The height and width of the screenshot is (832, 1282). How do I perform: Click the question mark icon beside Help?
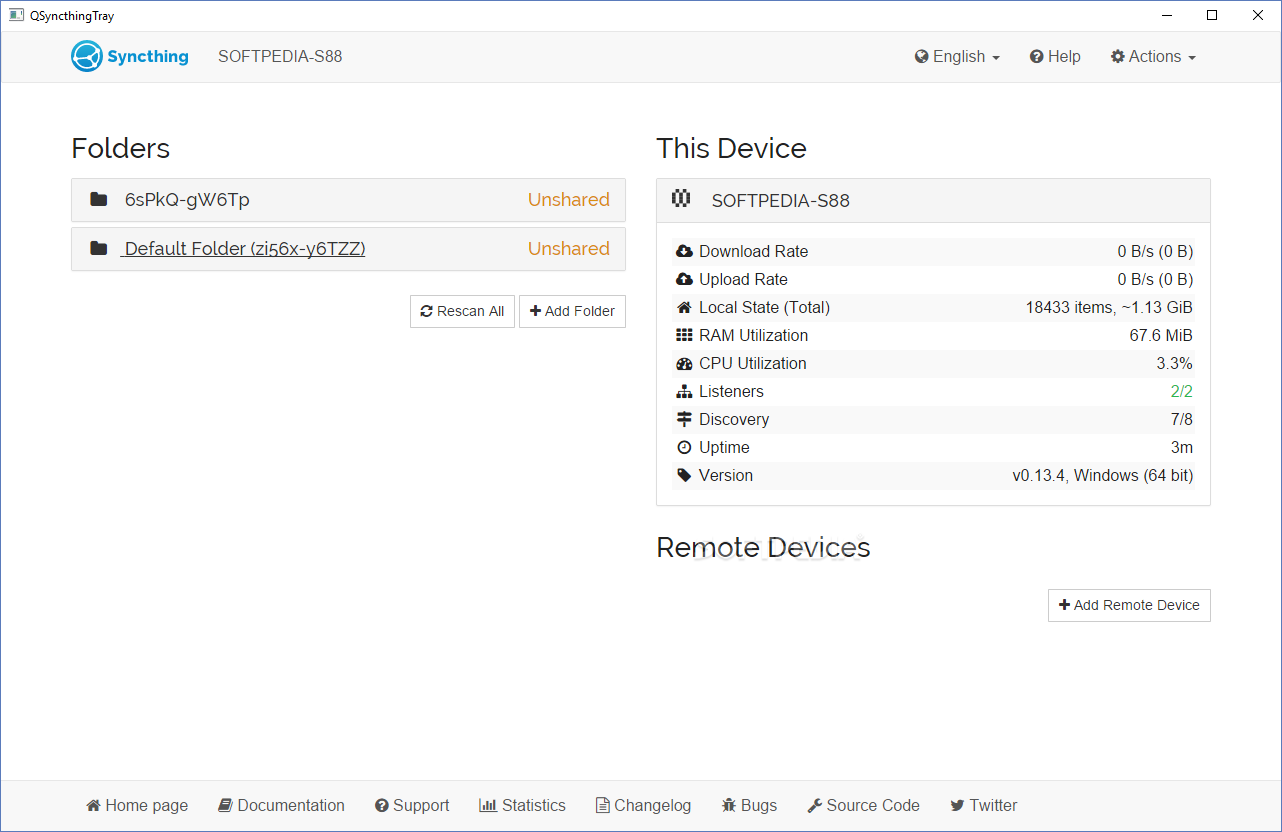pos(1037,57)
